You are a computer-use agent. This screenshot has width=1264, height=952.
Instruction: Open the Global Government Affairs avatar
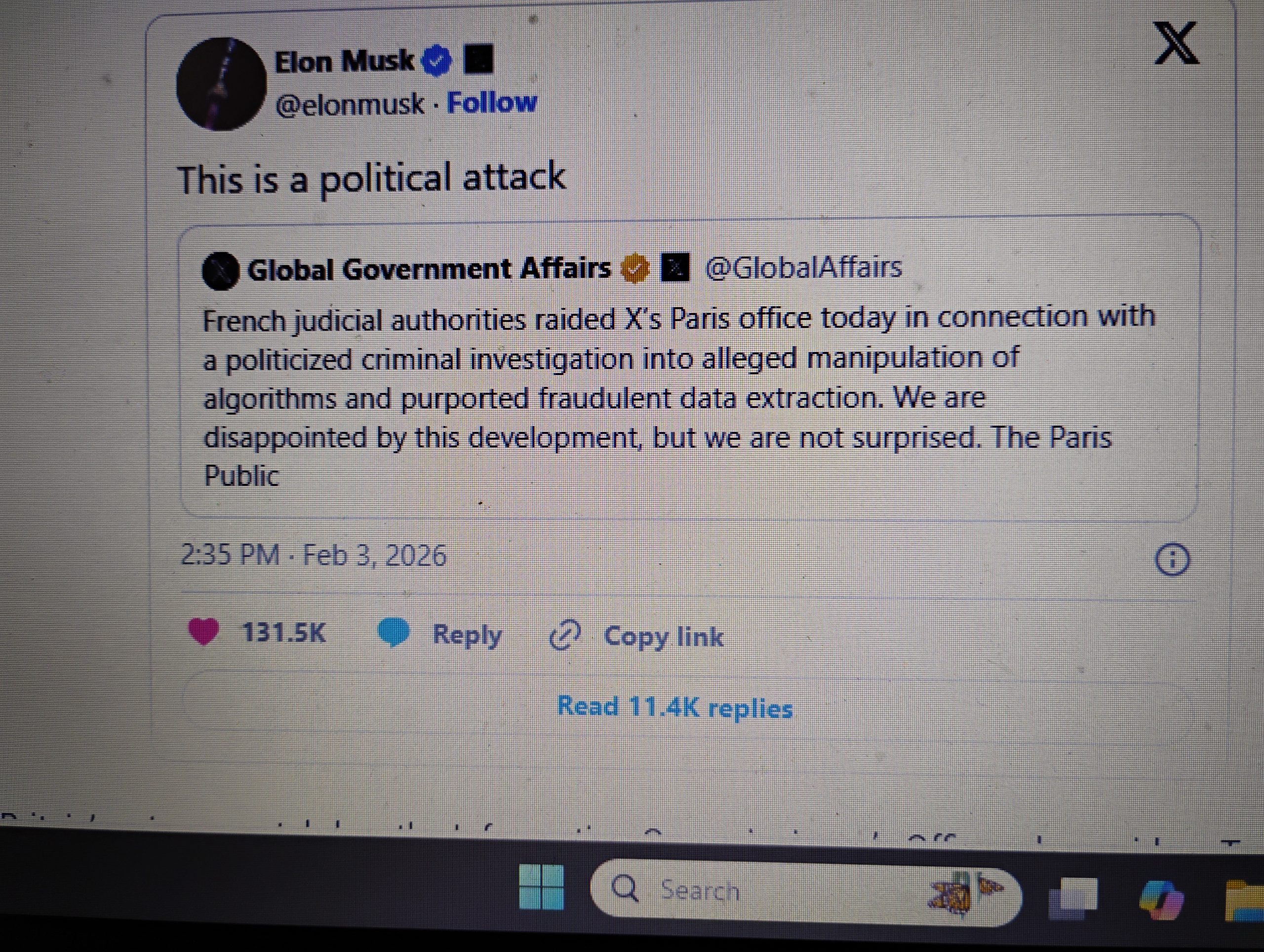221,271
